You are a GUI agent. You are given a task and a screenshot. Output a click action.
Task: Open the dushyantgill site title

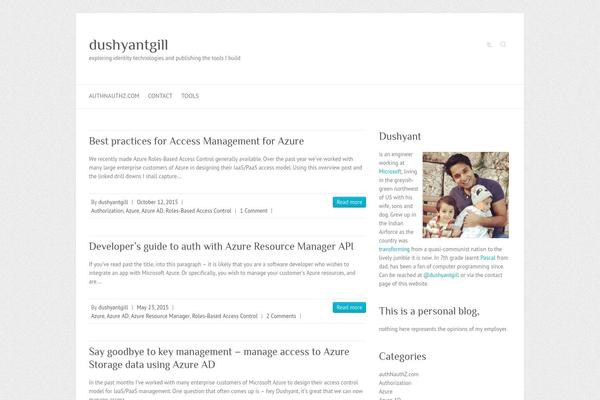tap(128, 45)
